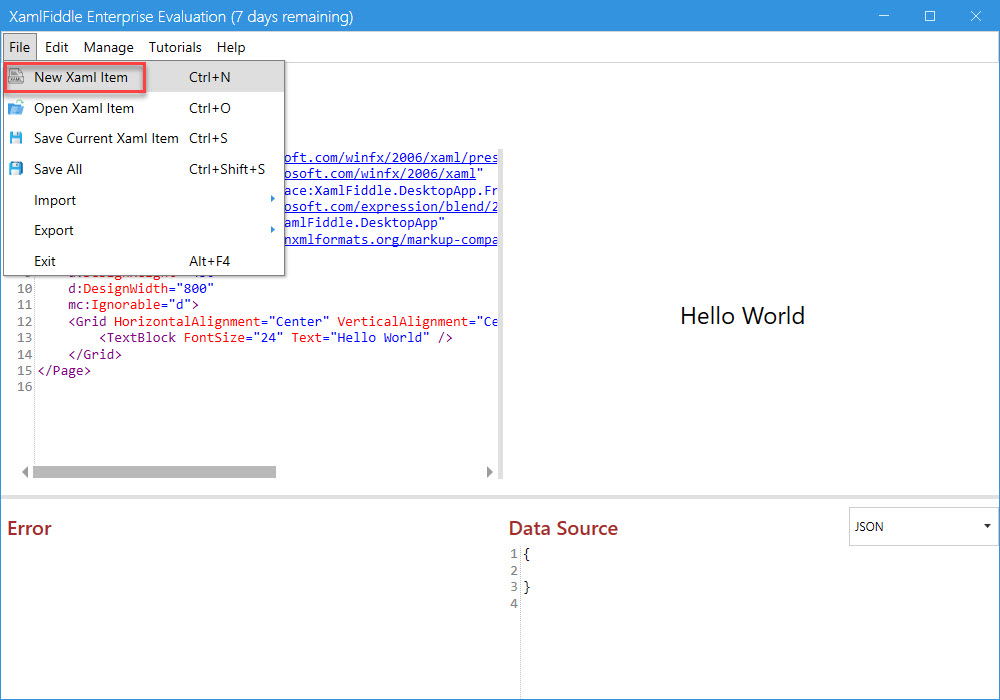The width and height of the screenshot is (1000, 700).
Task: Click the TextBlock line of code
Action: (x=276, y=337)
